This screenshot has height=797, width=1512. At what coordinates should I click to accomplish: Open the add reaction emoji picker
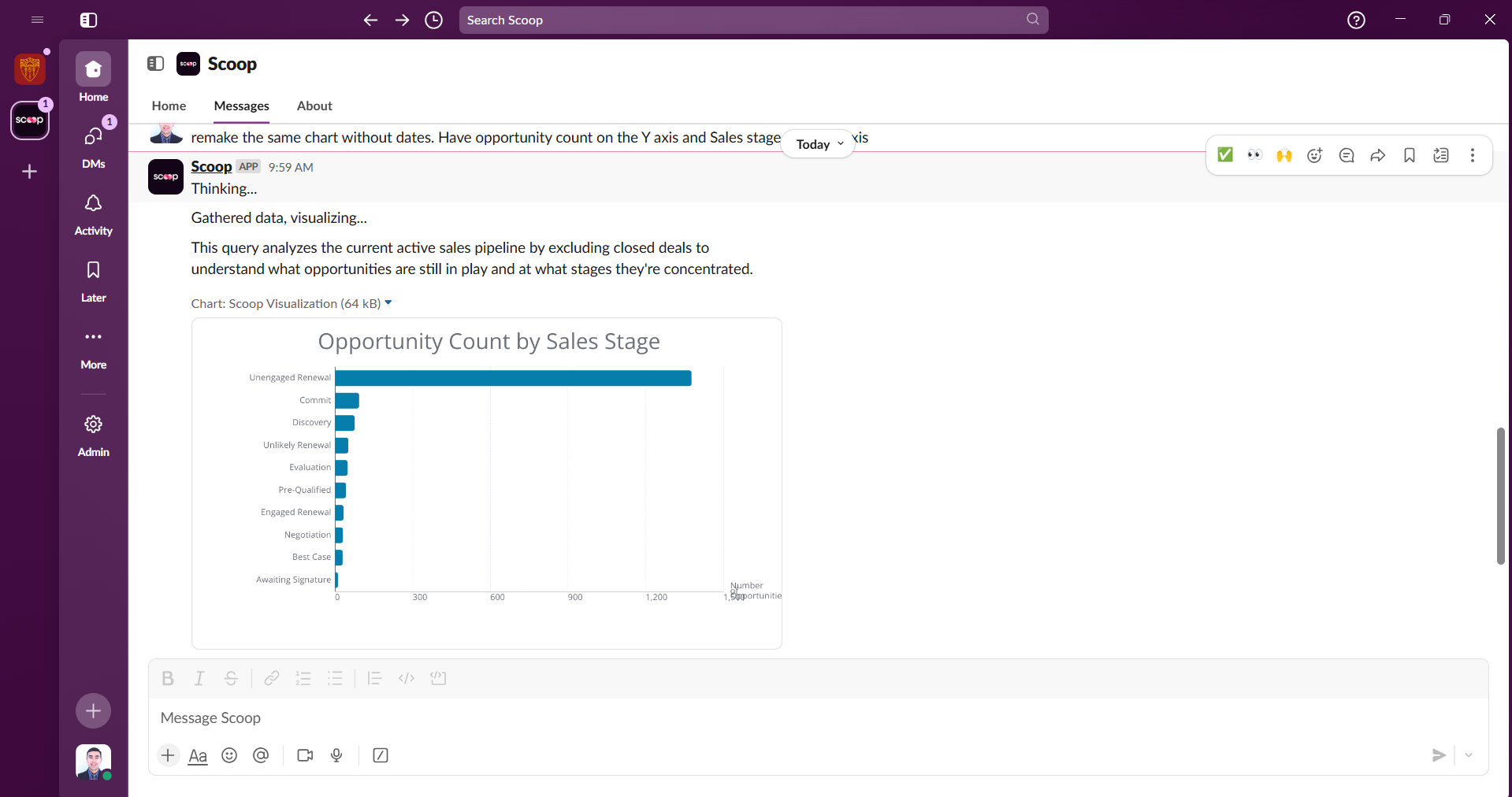click(x=1315, y=155)
